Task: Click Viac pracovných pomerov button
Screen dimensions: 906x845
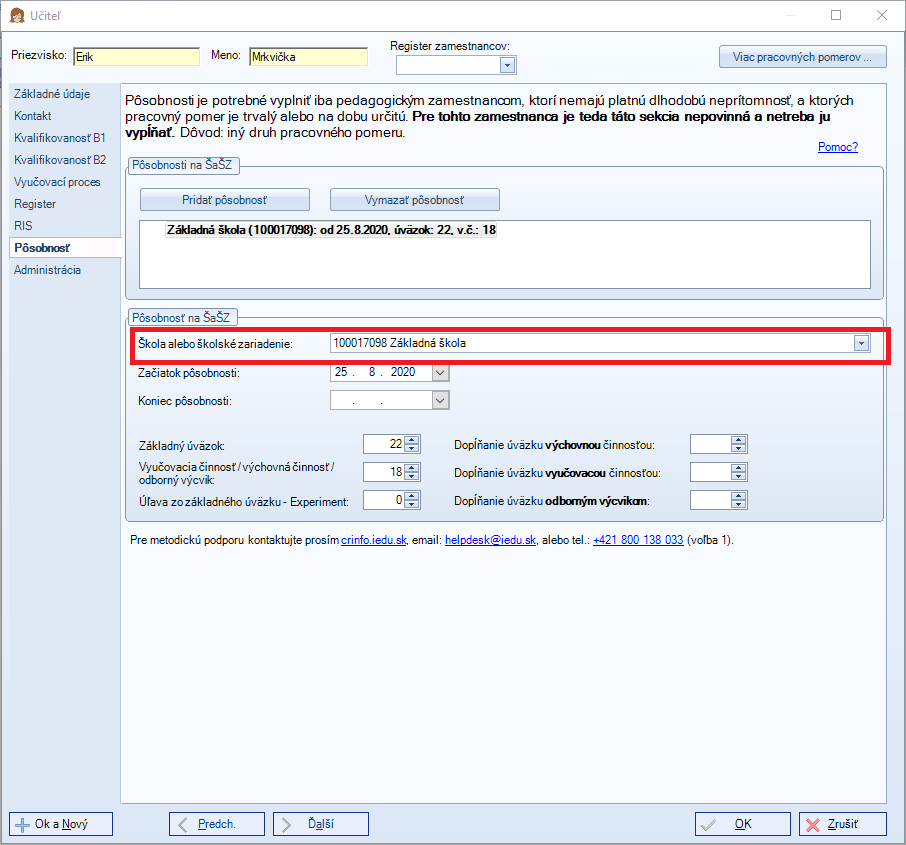Action: click(803, 57)
